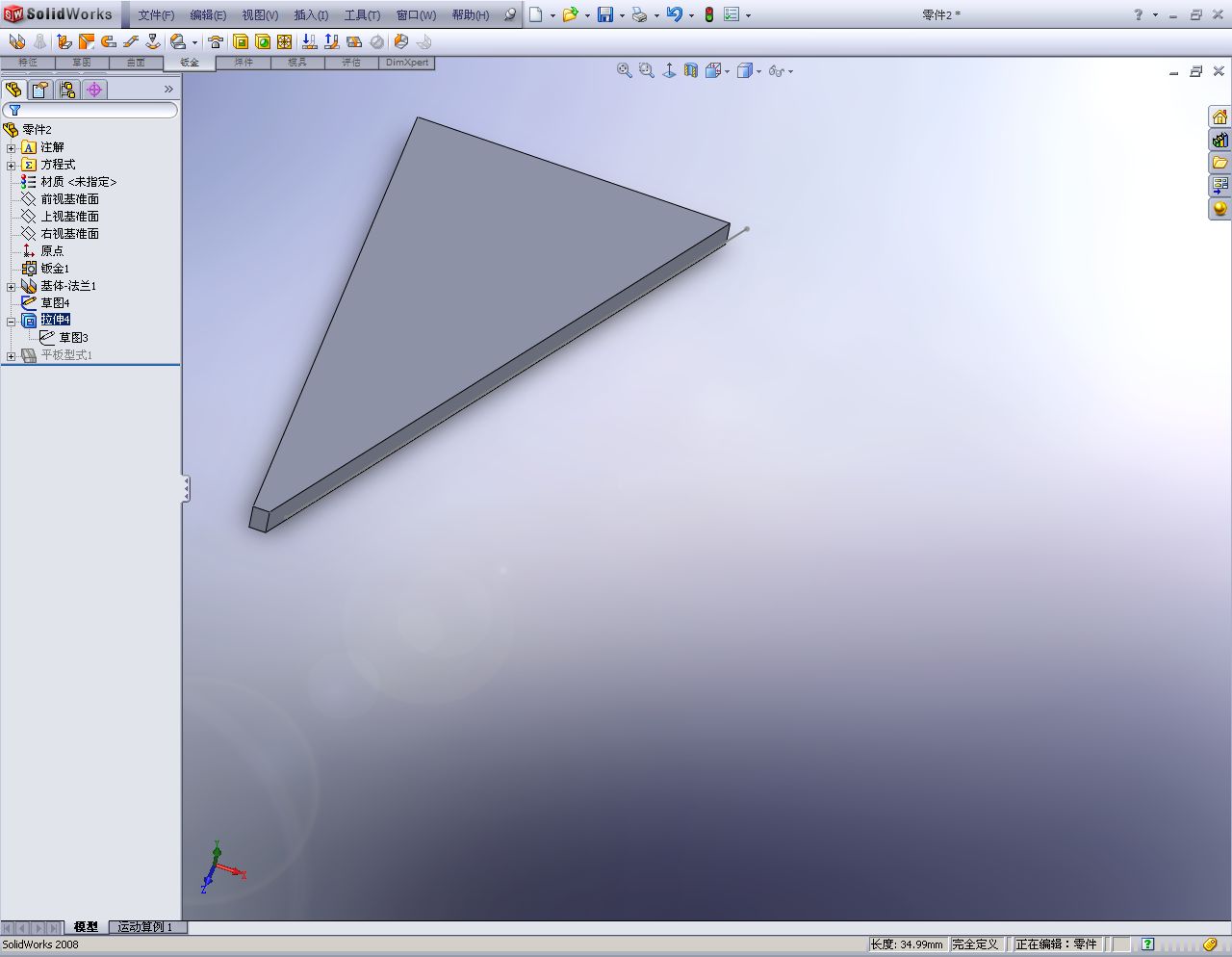Open the 窗口(W) menu
The height and width of the screenshot is (957, 1232).
coord(416,15)
